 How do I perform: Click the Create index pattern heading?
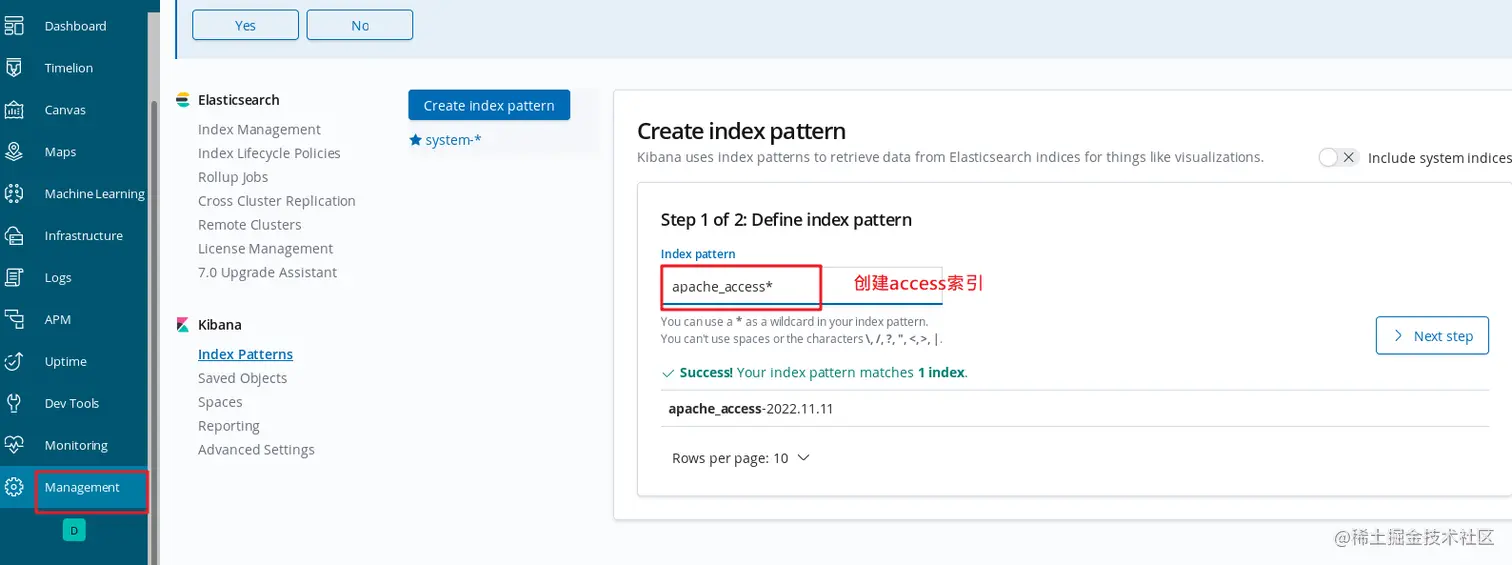(x=741, y=131)
